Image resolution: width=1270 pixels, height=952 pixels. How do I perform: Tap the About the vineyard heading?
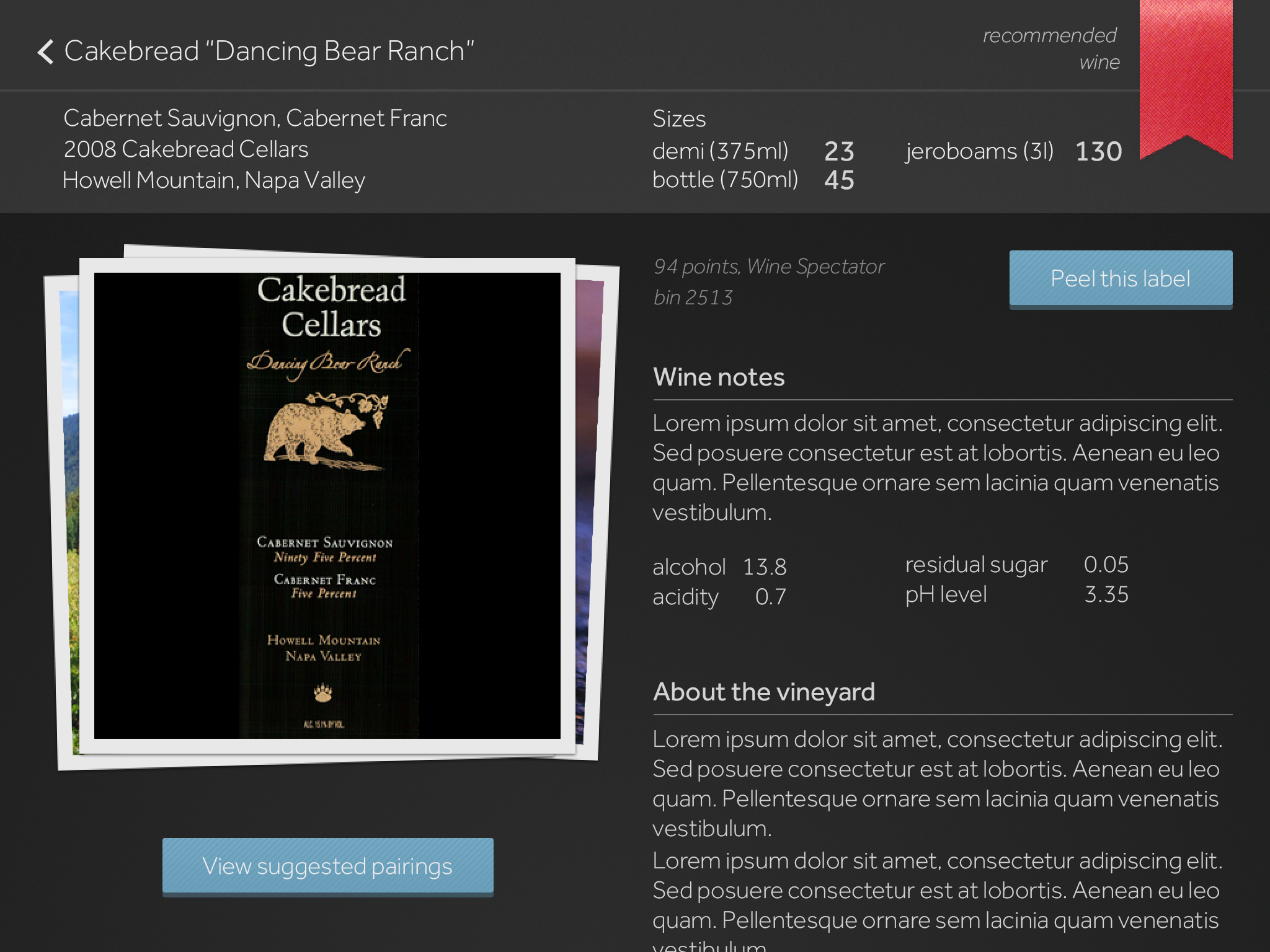pyautogui.click(x=763, y=692)
